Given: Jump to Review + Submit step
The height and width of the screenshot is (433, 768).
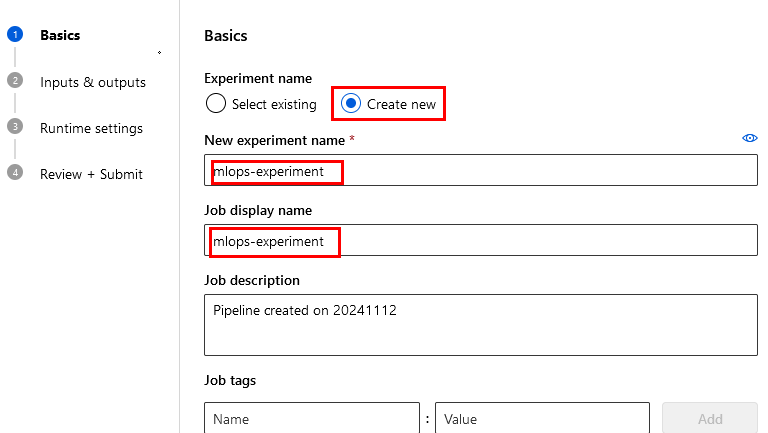Looking at the screenshot, I should click(x=91, y=174).
